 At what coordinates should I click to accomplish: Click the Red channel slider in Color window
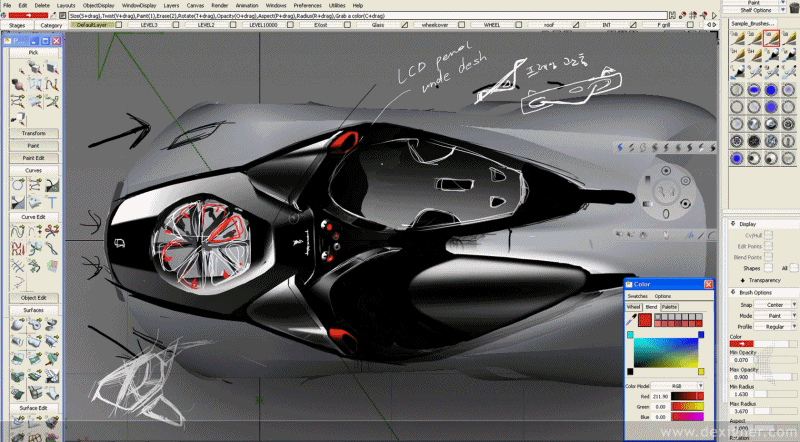[x=686, y=397]
